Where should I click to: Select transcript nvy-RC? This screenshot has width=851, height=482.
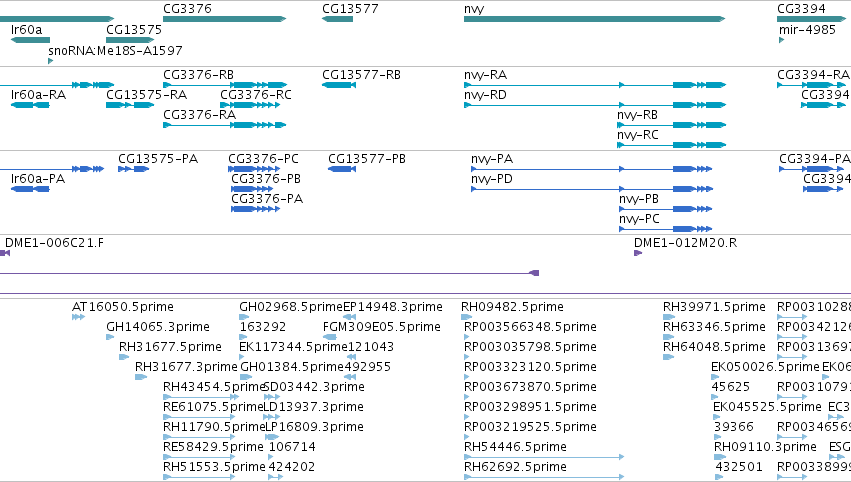(x=671, y=145)
